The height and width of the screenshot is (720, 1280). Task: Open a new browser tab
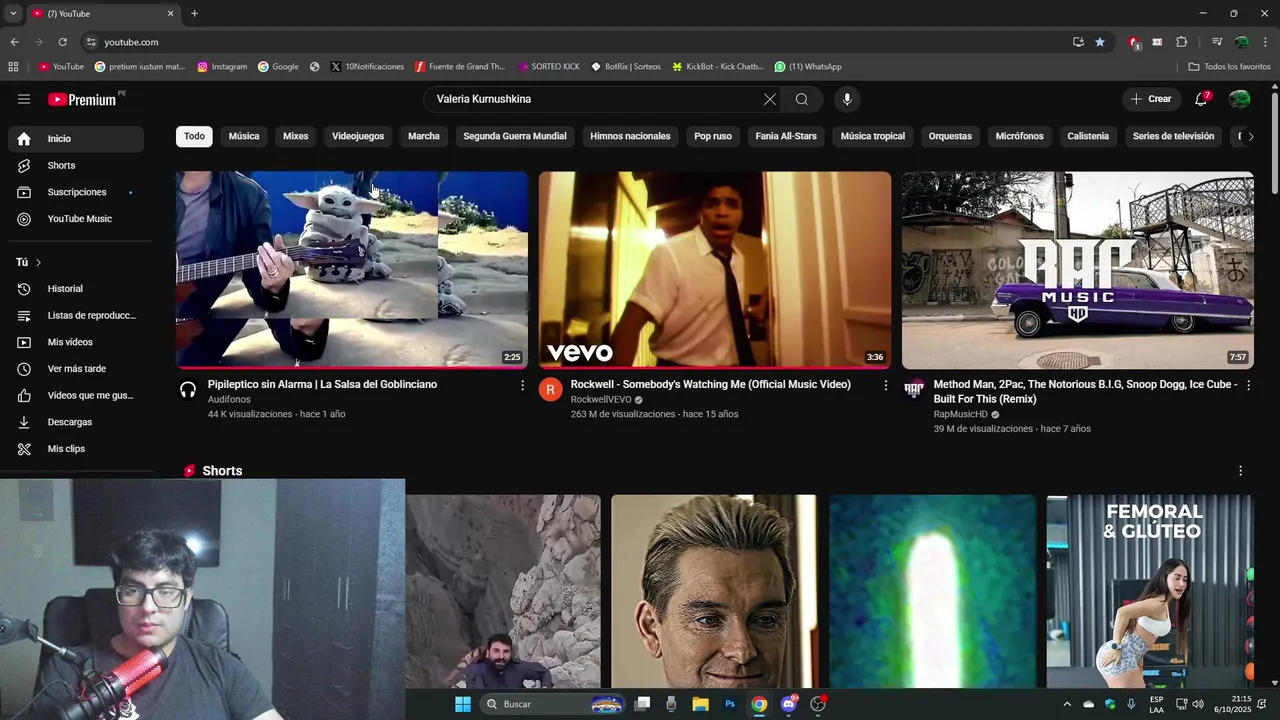(x=194, y=13)
